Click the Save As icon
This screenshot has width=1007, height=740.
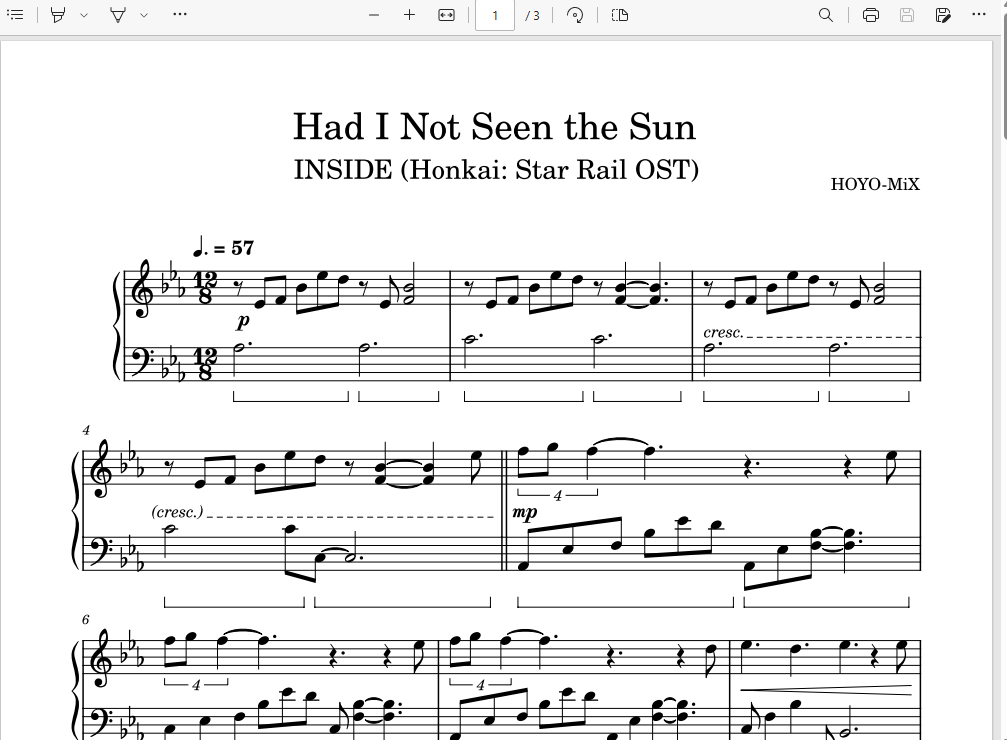[x=943, y=15]
